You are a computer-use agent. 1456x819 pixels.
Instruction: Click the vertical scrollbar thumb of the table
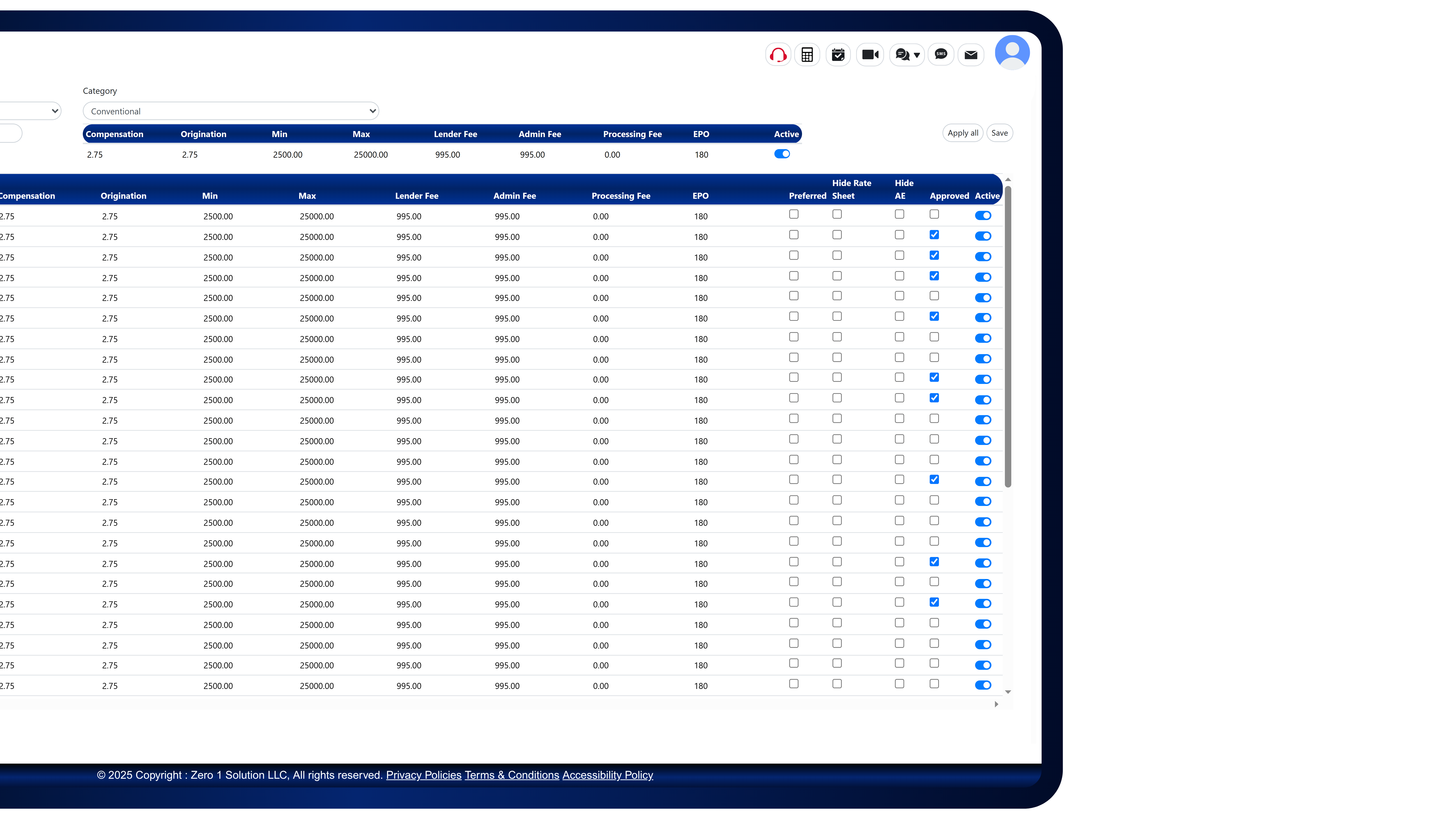point(1008,336)
